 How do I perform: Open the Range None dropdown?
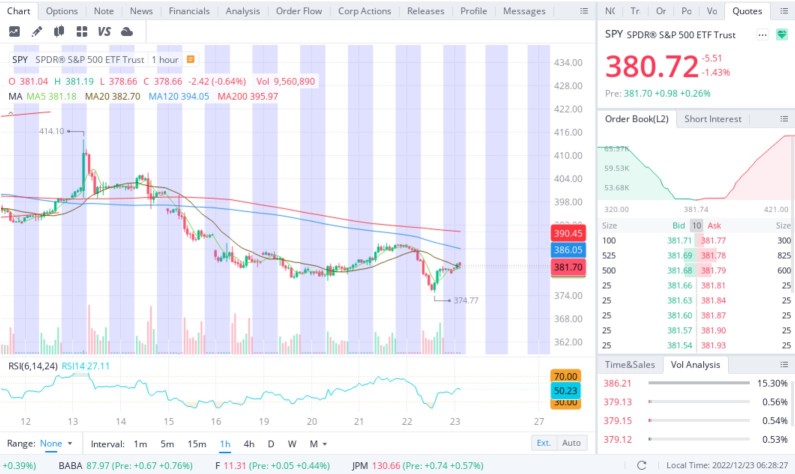coord(56,444)
